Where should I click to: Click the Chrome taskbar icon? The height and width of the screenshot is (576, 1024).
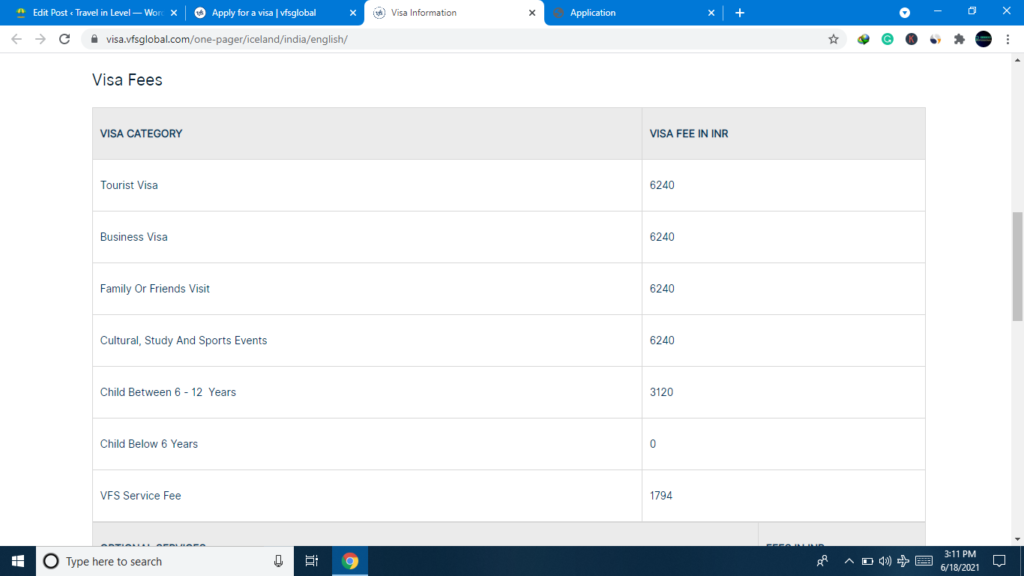click(x=350, y=561)
